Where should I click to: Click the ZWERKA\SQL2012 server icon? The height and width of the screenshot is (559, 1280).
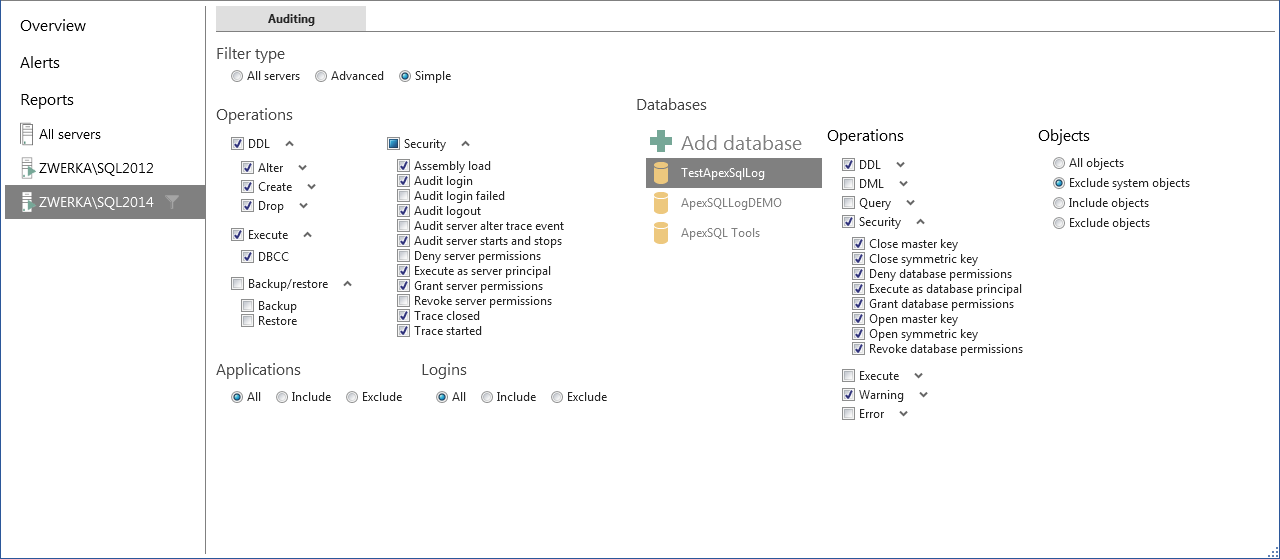click(27, 168)
